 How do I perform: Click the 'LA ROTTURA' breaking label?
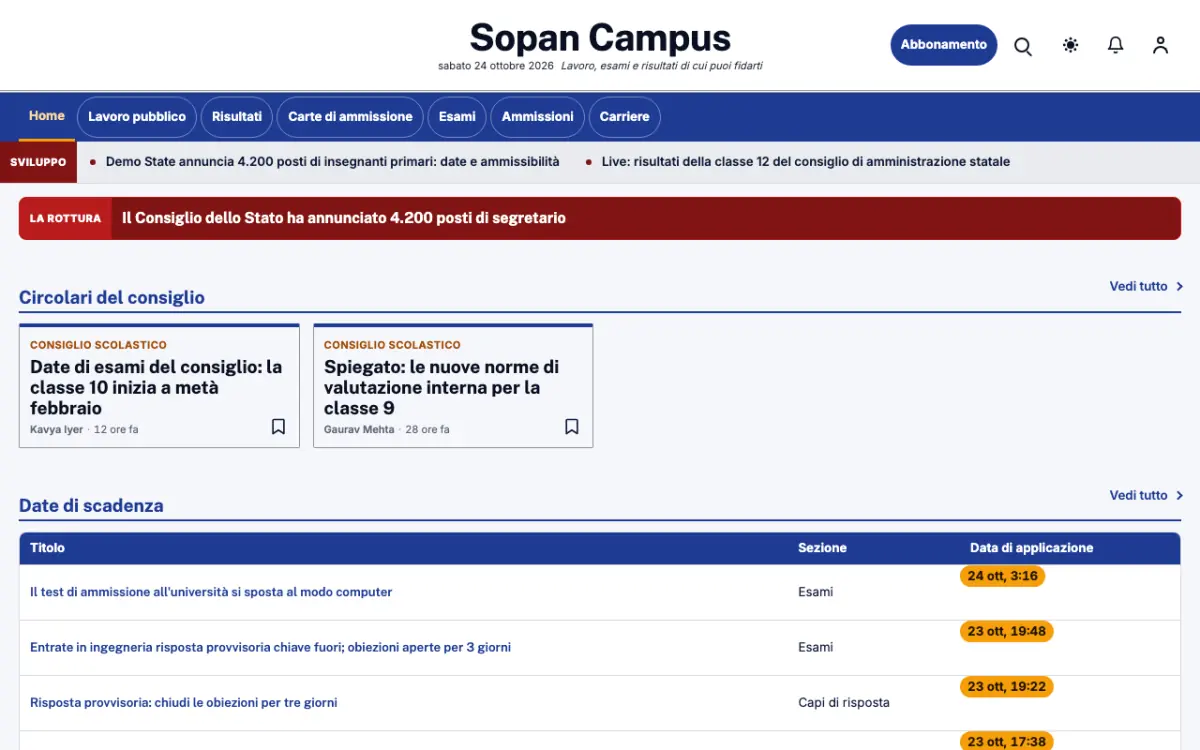pyautogui.click(x=65, y=218)
